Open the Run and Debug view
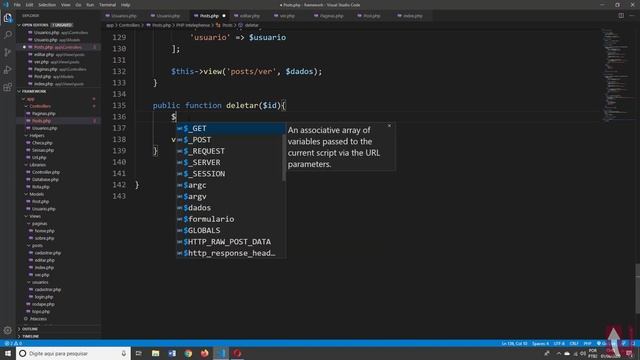This screenshot has height=360, width=640. click(x=8, y=70)
